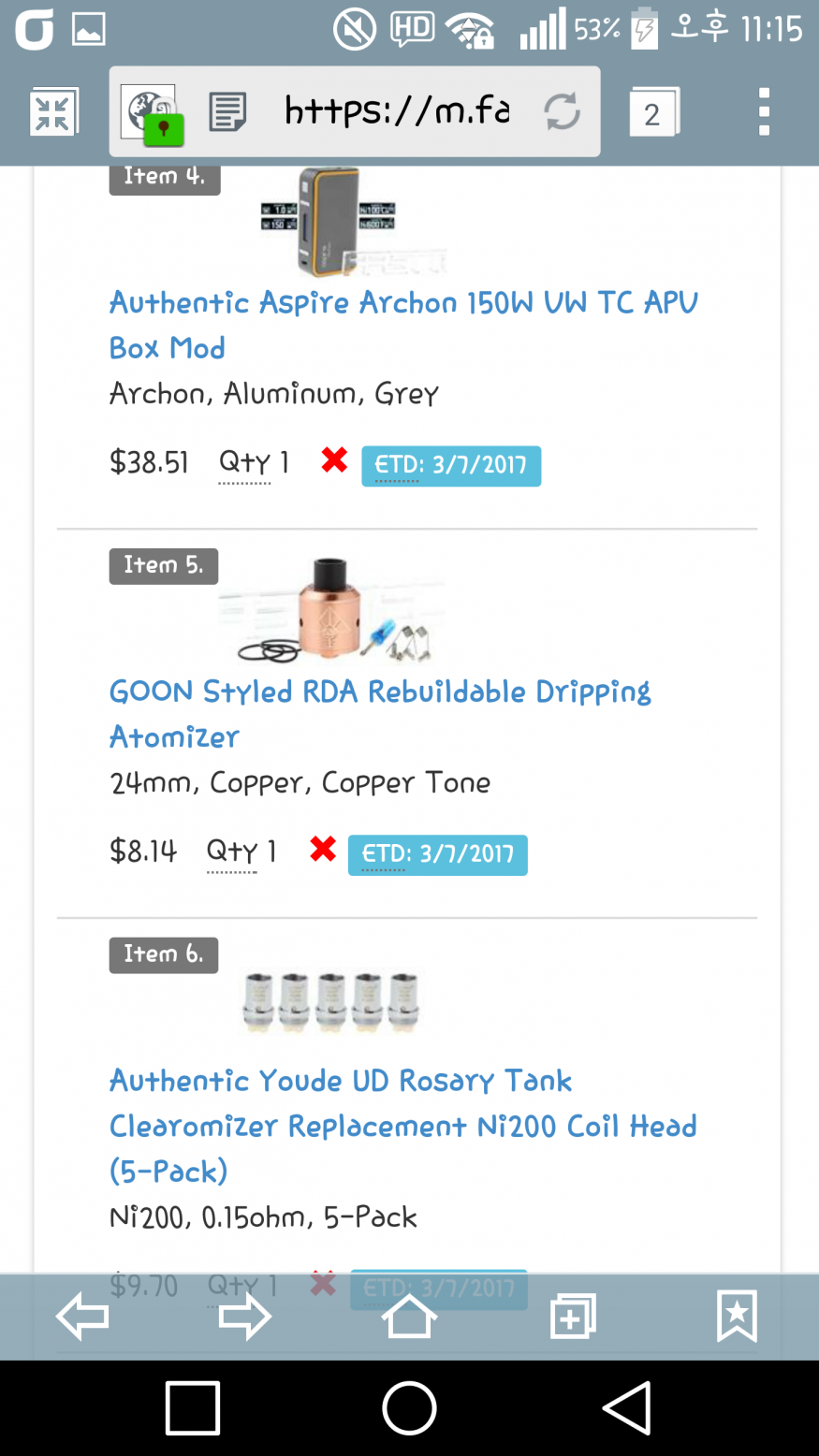Open the three-dot browser menu
Screen dimensions: 819x1456
[x=764, y=112]
